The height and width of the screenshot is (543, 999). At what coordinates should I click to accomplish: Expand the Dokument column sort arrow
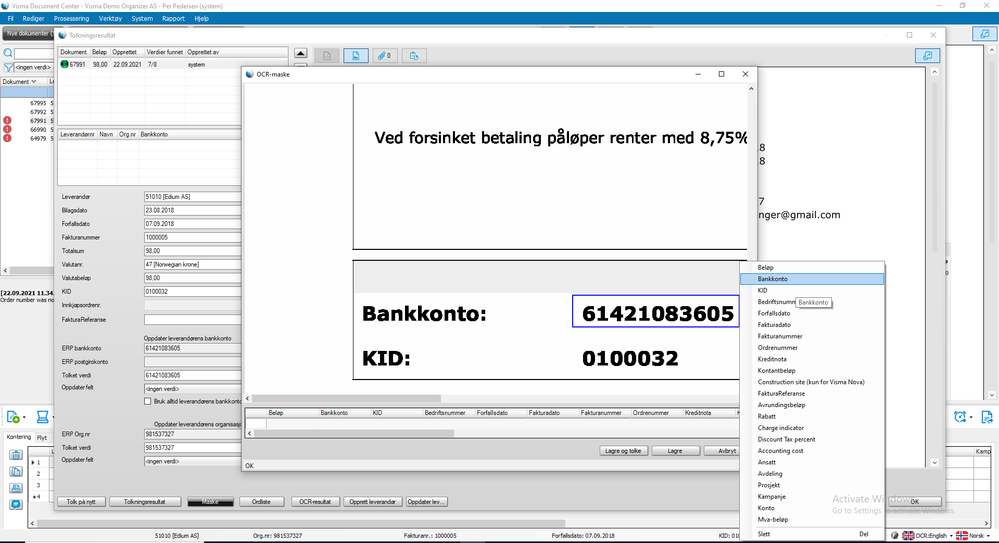[x=34, y=82]
